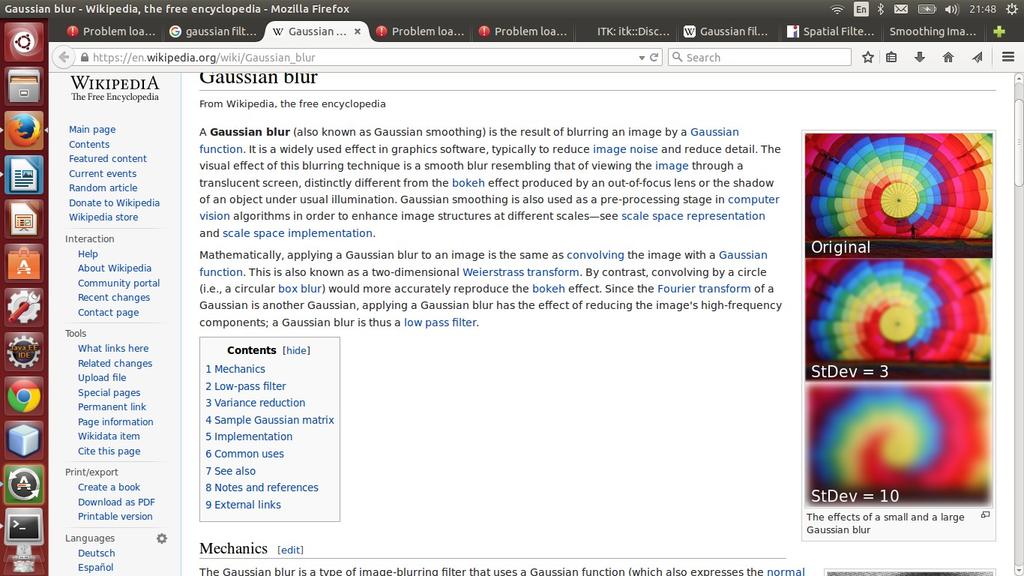Open Bluetooth indicator in top panel

click(x=880, y=9)
